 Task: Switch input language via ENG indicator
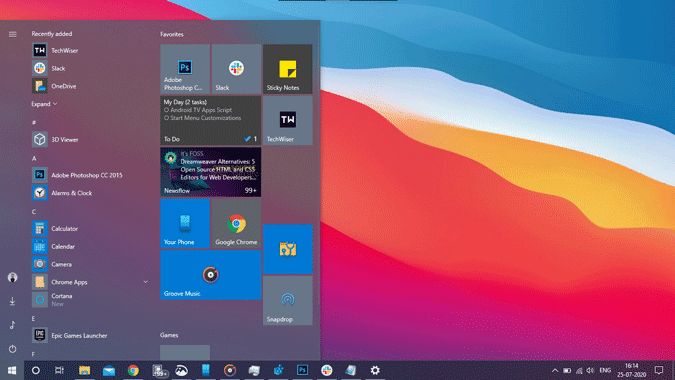click(605, 371)
